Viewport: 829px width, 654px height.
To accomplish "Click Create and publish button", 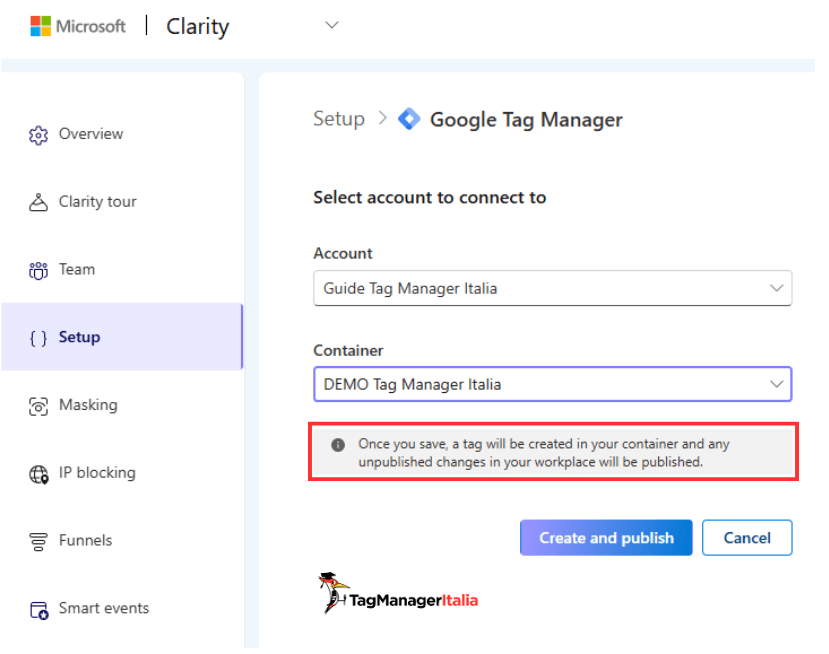I will [x=606, y=538].
